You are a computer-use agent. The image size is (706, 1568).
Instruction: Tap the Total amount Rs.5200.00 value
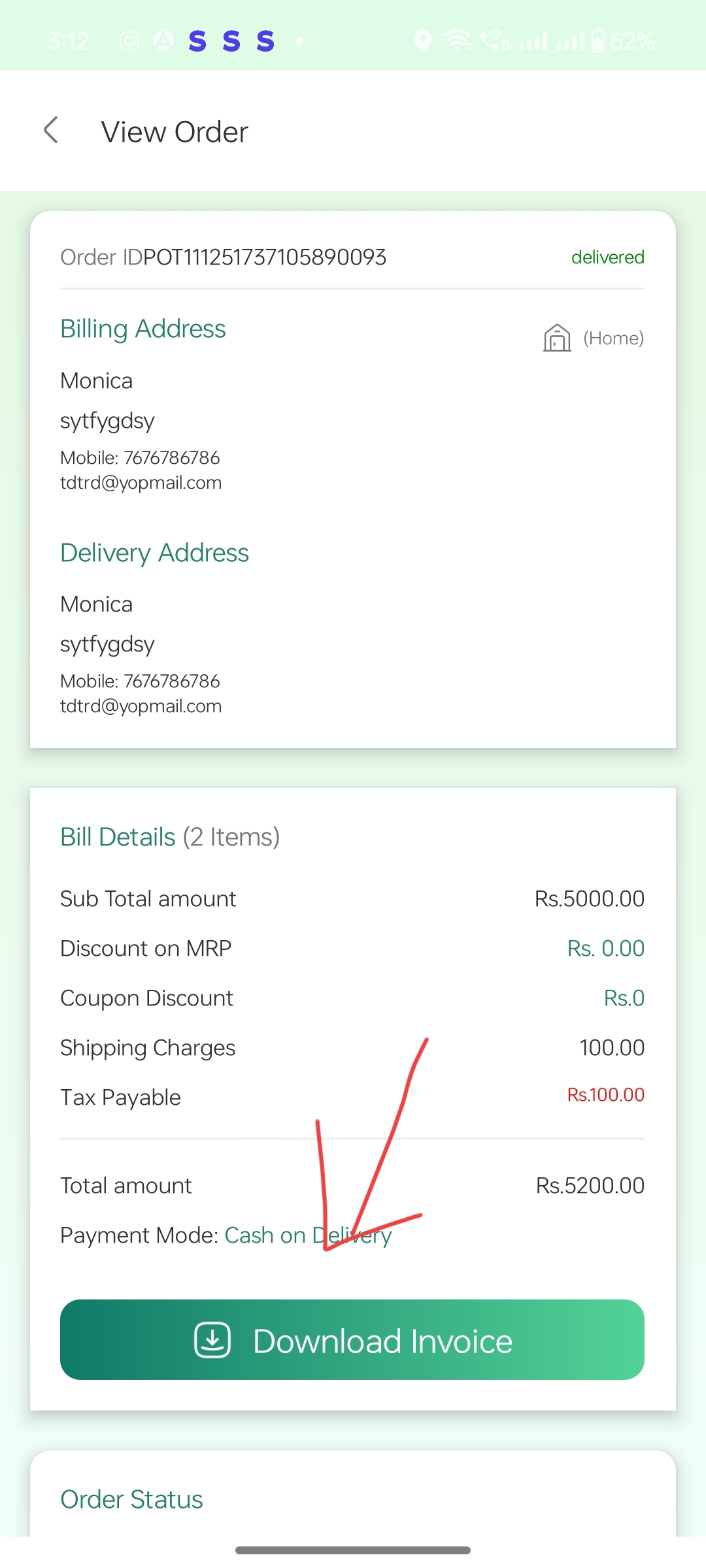click(590, 1186)
